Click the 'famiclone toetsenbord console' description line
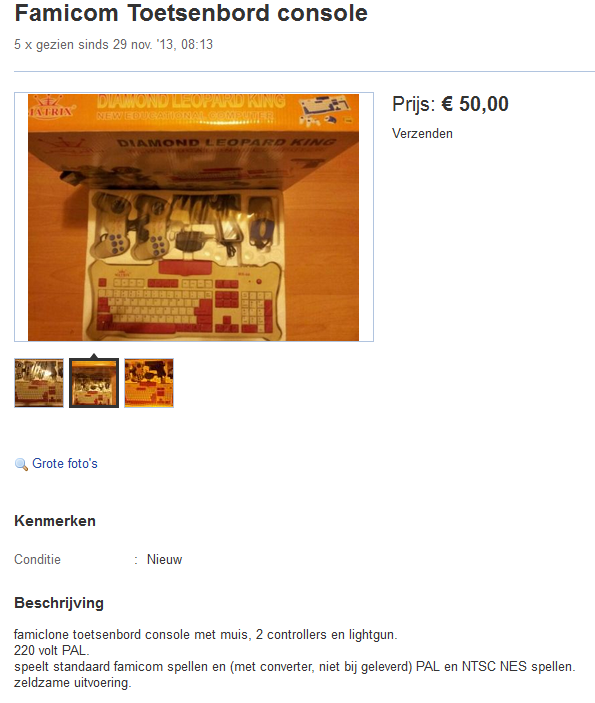This screenshot has width=595, height=703. click(x=206, y=635)
